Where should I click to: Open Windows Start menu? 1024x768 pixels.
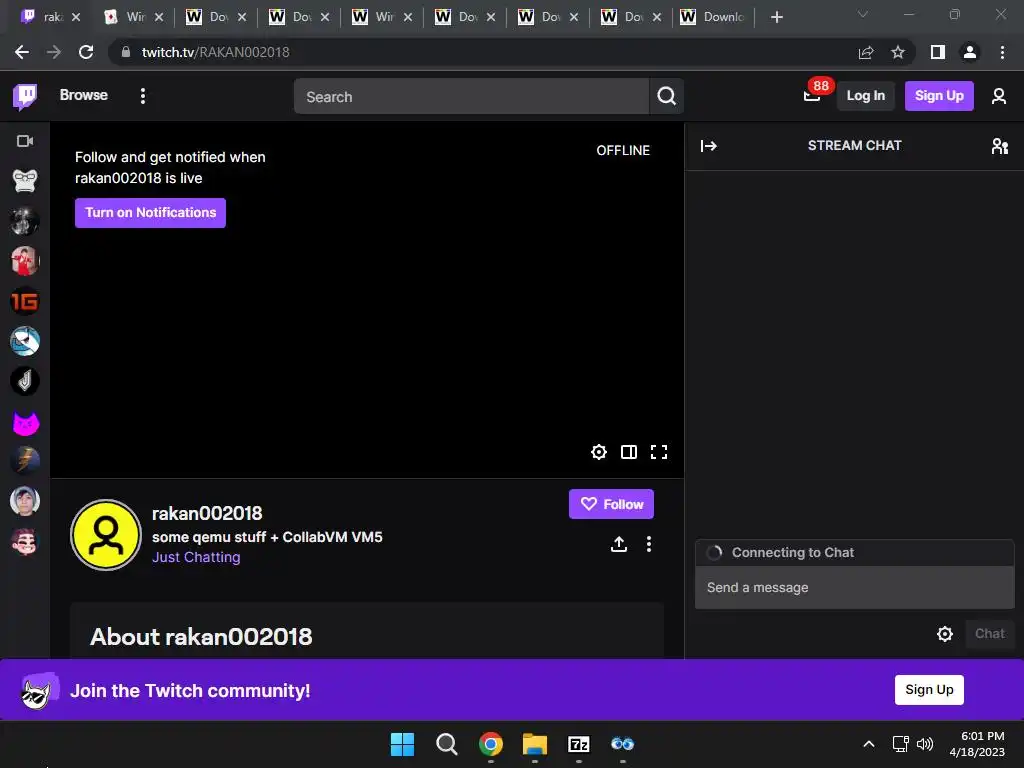click(x=402, y=744)
